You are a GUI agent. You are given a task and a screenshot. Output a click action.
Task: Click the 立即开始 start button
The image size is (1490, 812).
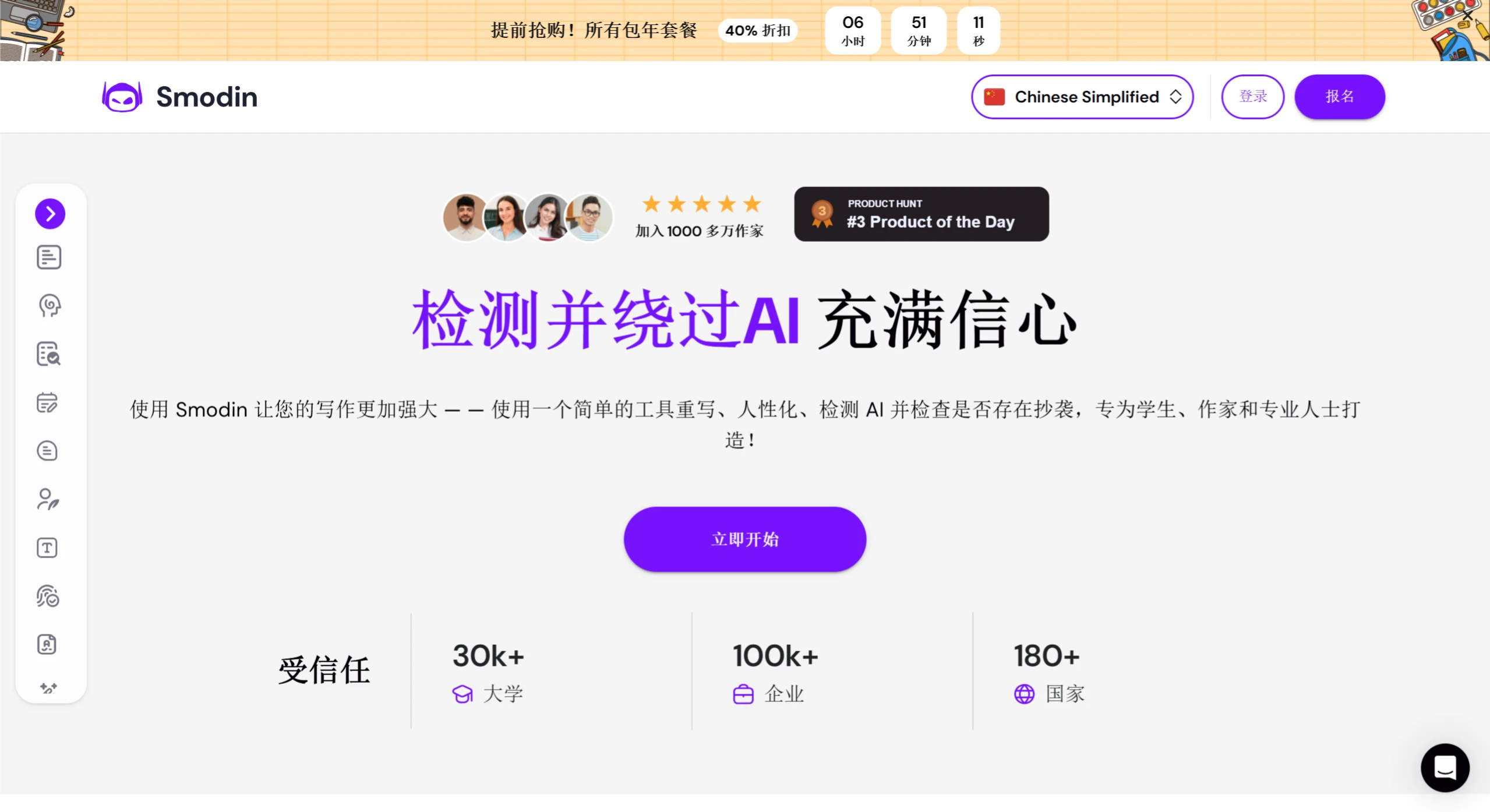click(x=745, y=539)
